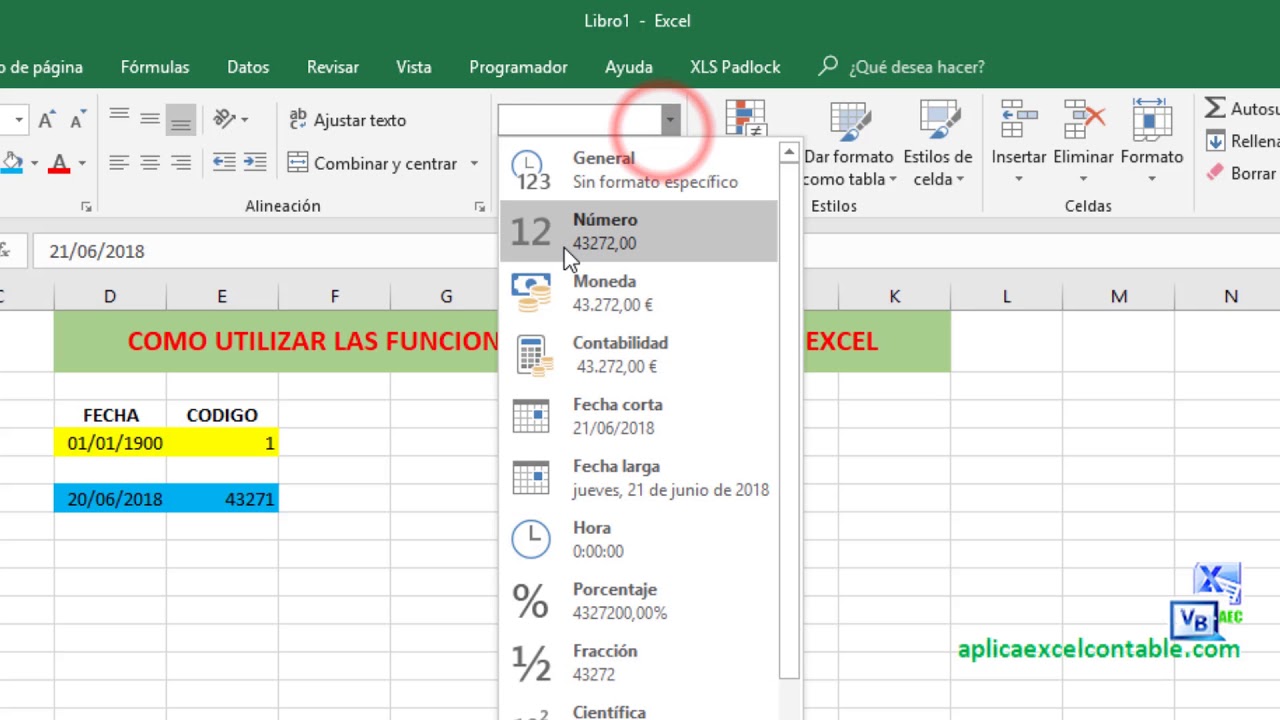Image resolution: width=1280 pixels, height=720 pixels.
Task: Click the Autosuma sigma icon
Action: (1215, 108)
